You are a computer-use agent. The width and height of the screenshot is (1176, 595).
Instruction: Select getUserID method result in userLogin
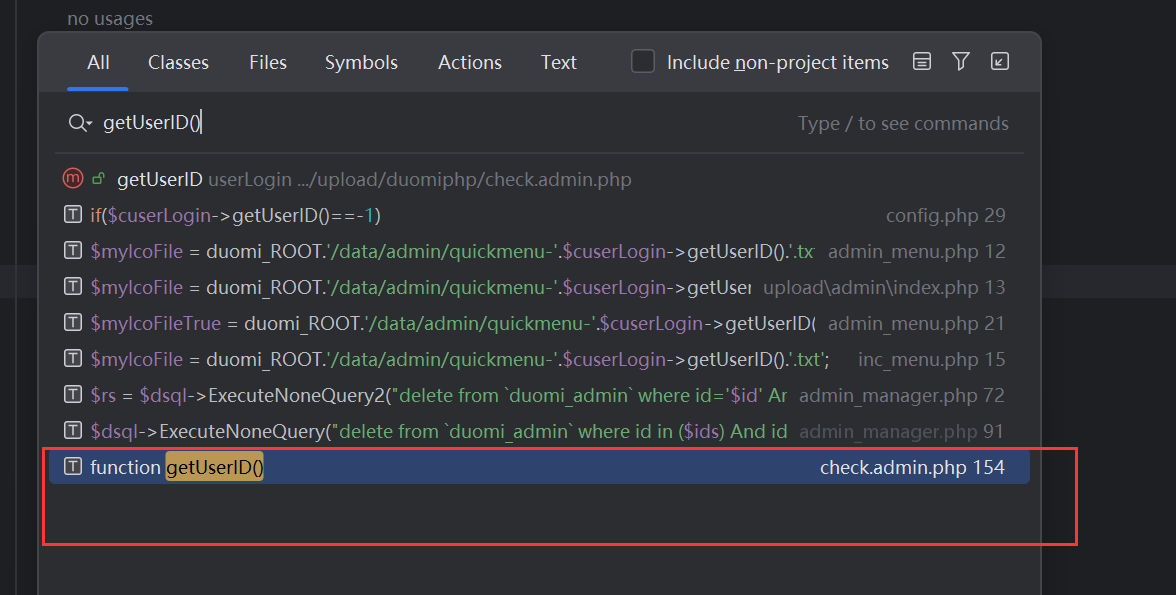pyautogui.click(x=539, y=179)
